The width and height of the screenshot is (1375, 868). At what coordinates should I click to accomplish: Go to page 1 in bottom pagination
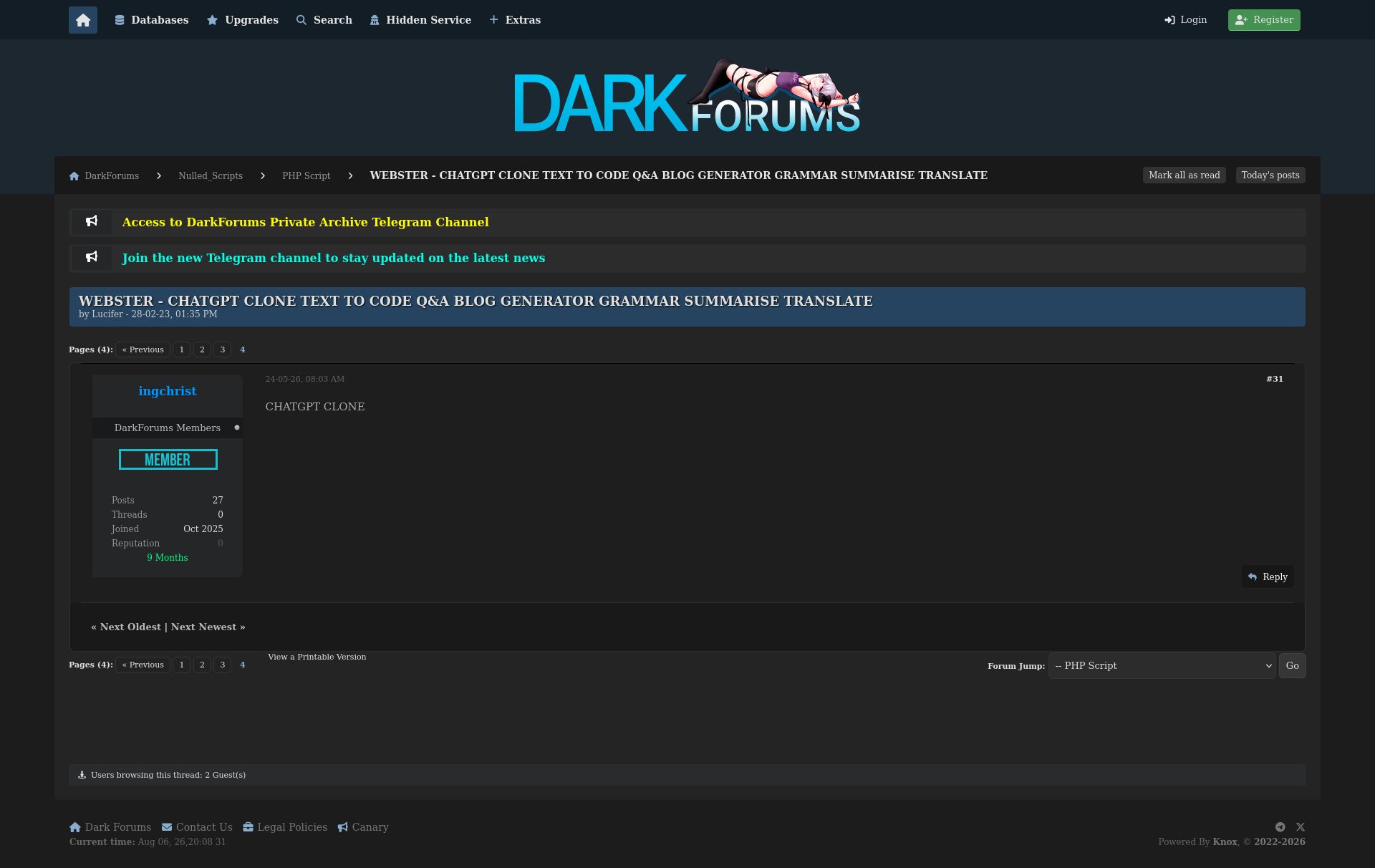(182, 665)
